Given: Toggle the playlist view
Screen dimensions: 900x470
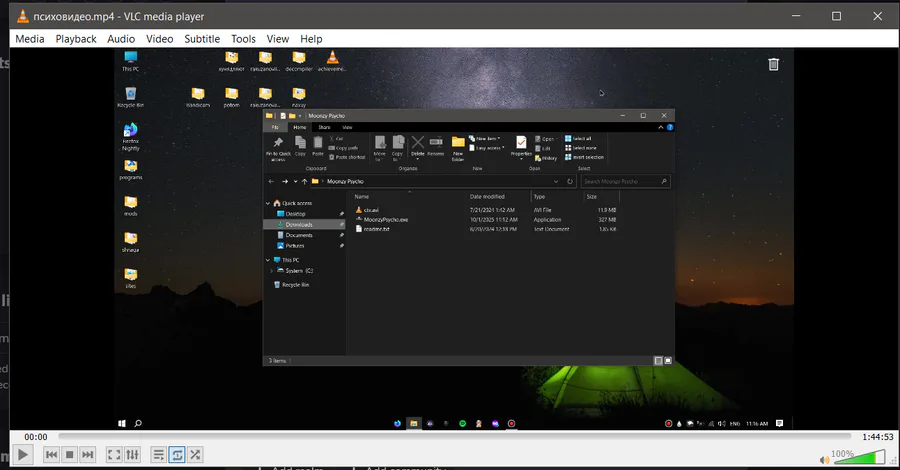Looking at the screenshot, I should (159, 455).
